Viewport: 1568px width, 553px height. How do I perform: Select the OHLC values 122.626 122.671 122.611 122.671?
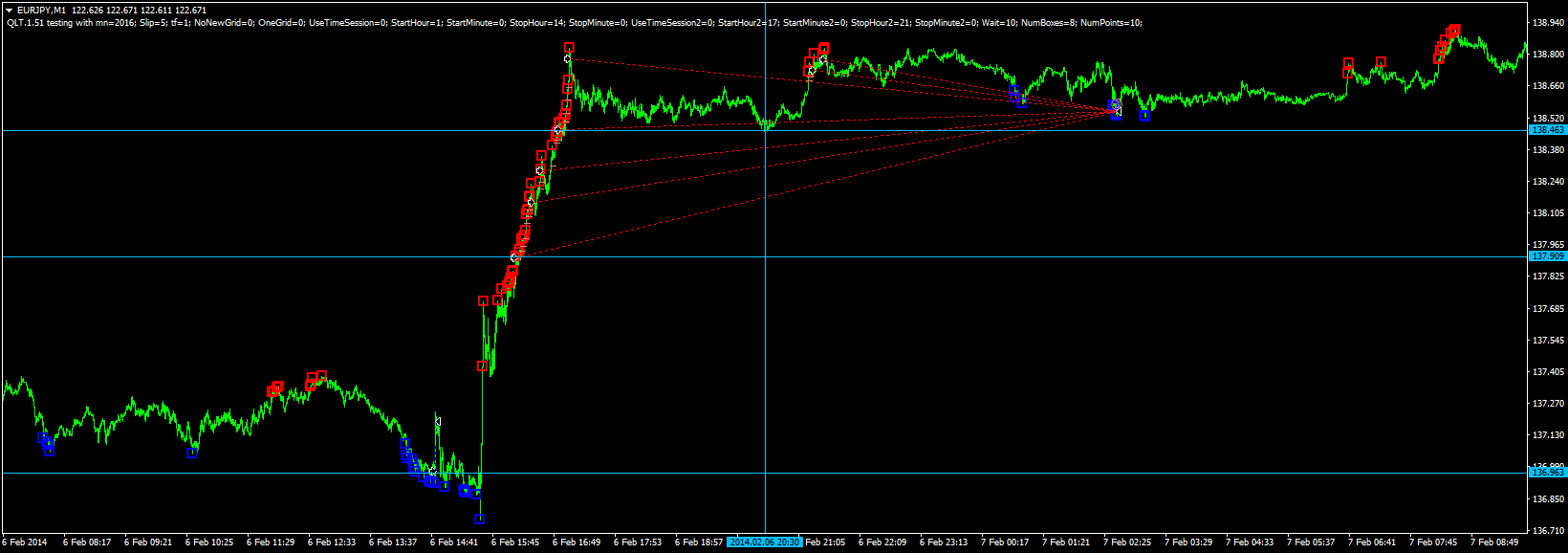(139, 10)
